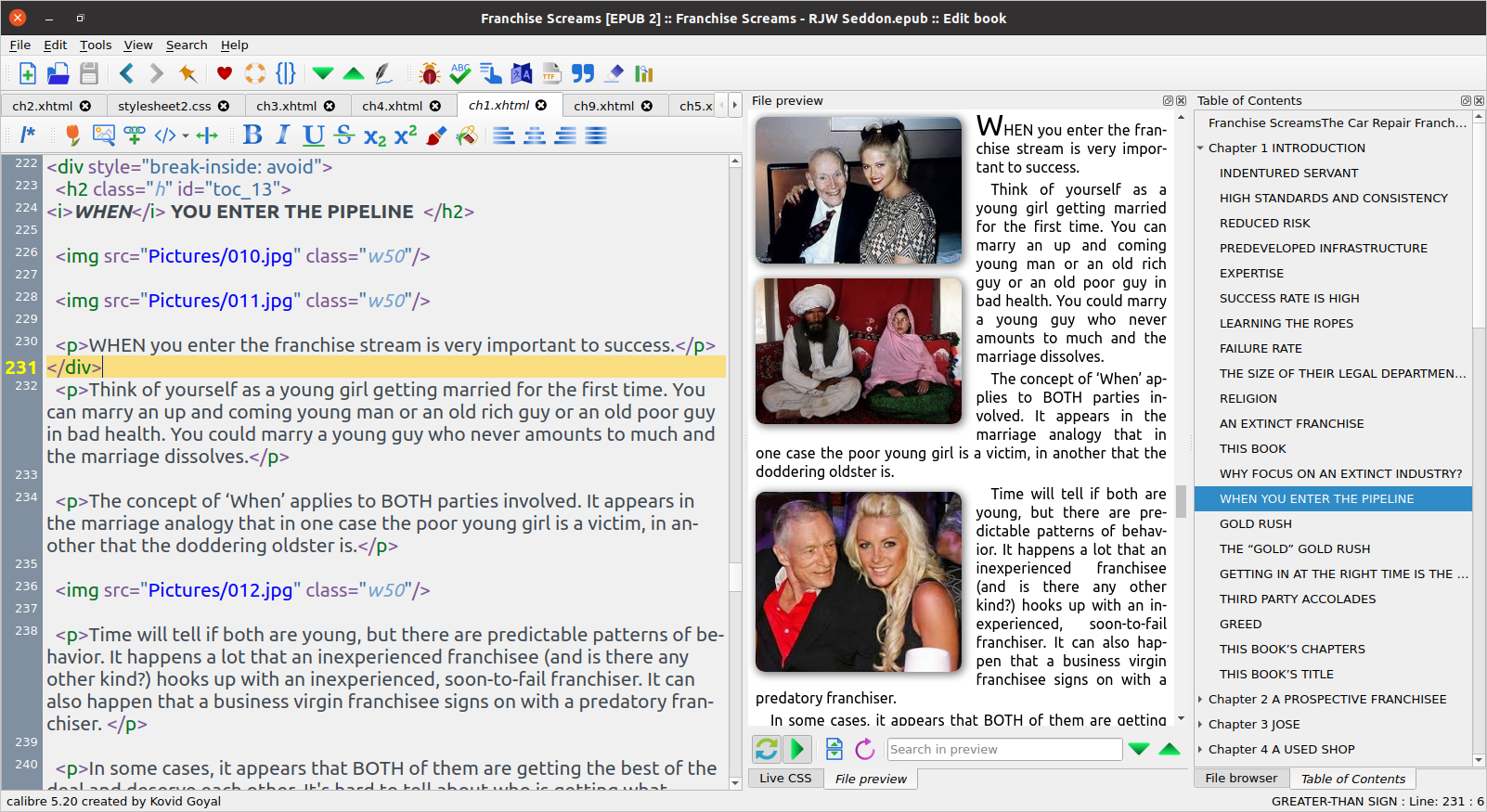Click the Check Spelling icon

click(x=459, y=73)
